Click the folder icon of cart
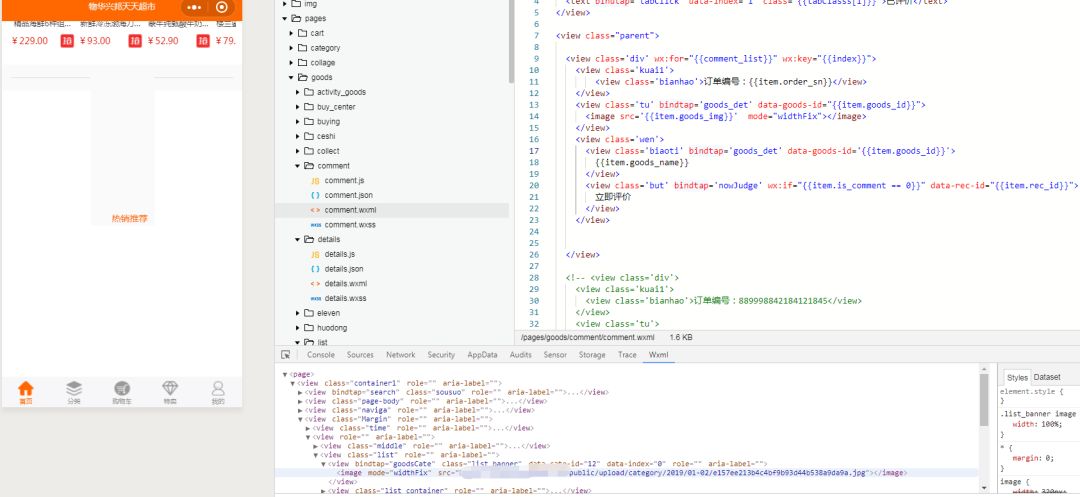This screenshot has width=1080, height=497. coord(302,33)
